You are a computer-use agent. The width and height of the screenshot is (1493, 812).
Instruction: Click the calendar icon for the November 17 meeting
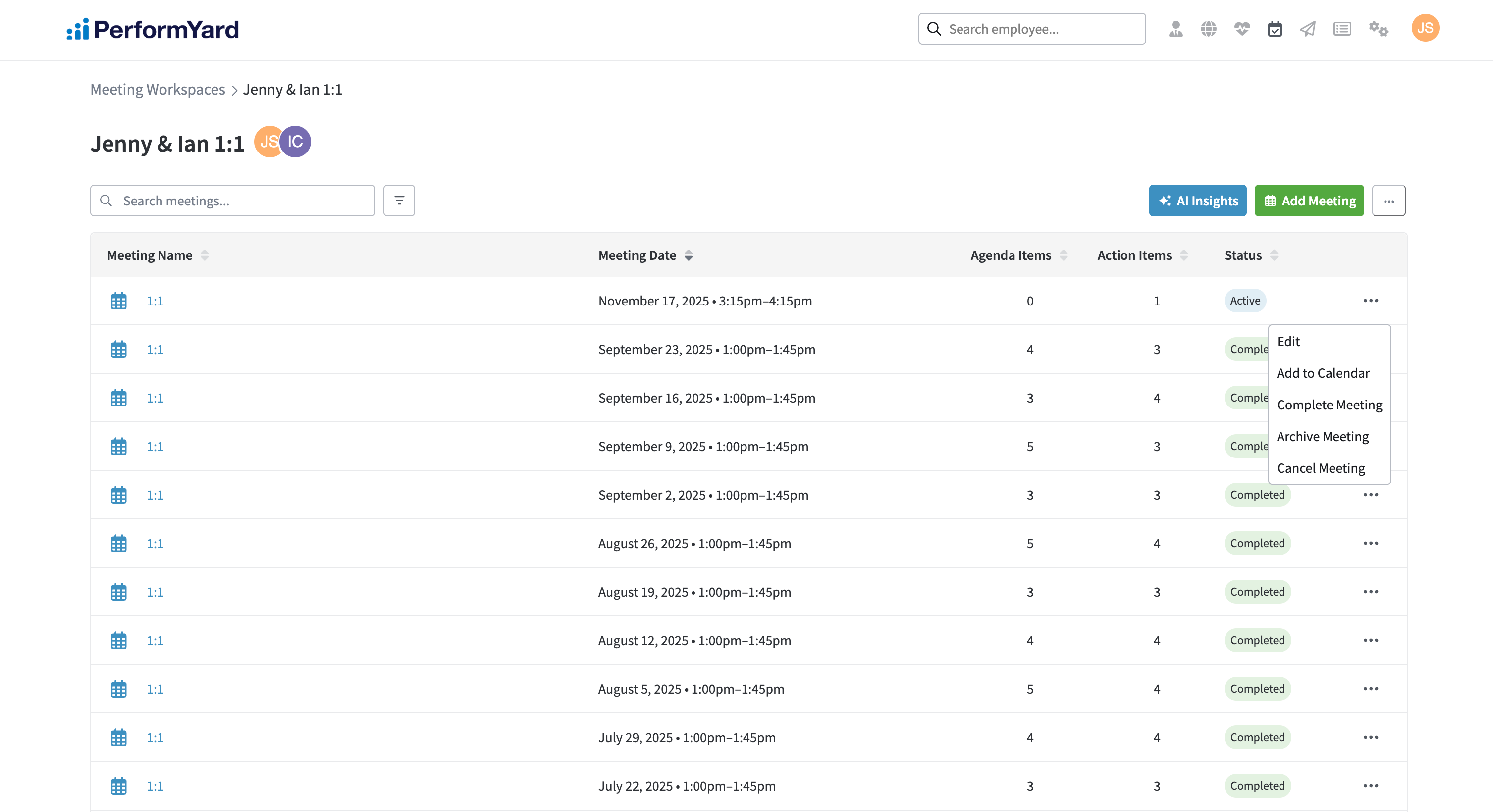pyautogui.click(x=119, y=301)
